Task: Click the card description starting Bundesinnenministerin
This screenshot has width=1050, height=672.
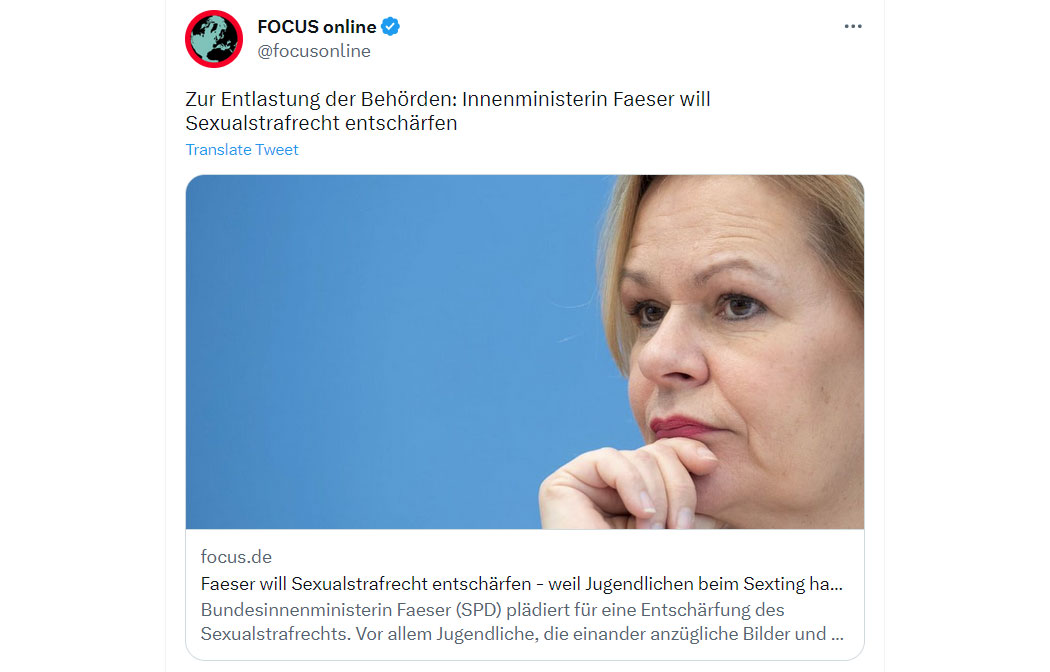Action: point(522,622)
